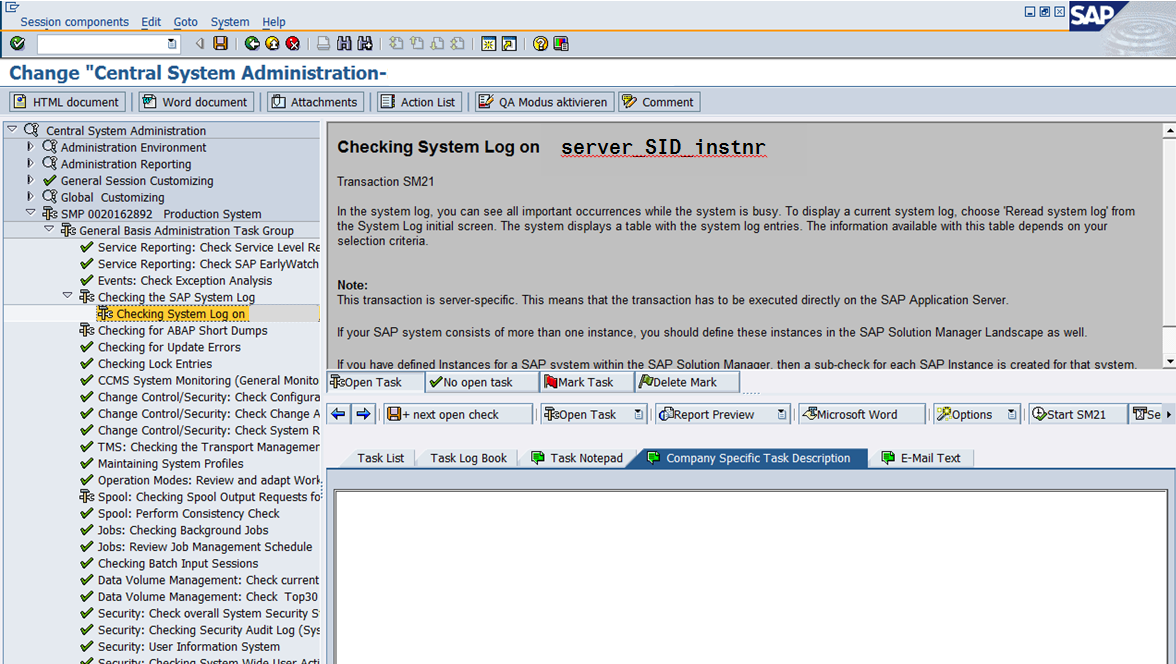Viewport: 1176px width, 664px height.
Task: Collapse the SMP 0020162892 Production System node
Action: [31, 213]
